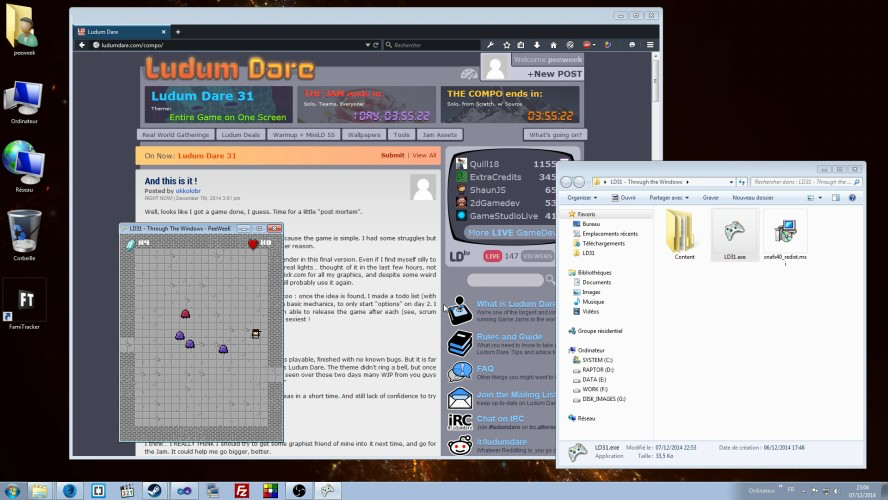This screenshot has height=500, width=888.
Task: Open SYSTEM (C:) drive in Explorer sidebar
Action: pyautogui.click(x=597, y=360)
